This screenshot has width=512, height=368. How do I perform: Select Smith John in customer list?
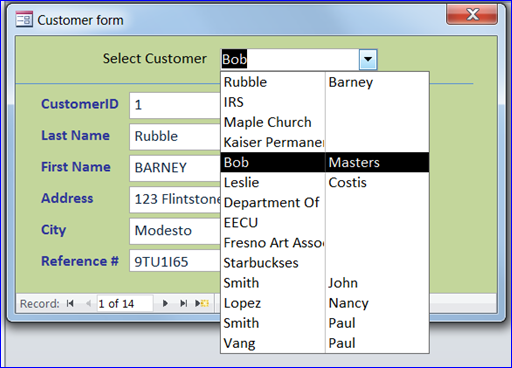[x=325, y=283]
